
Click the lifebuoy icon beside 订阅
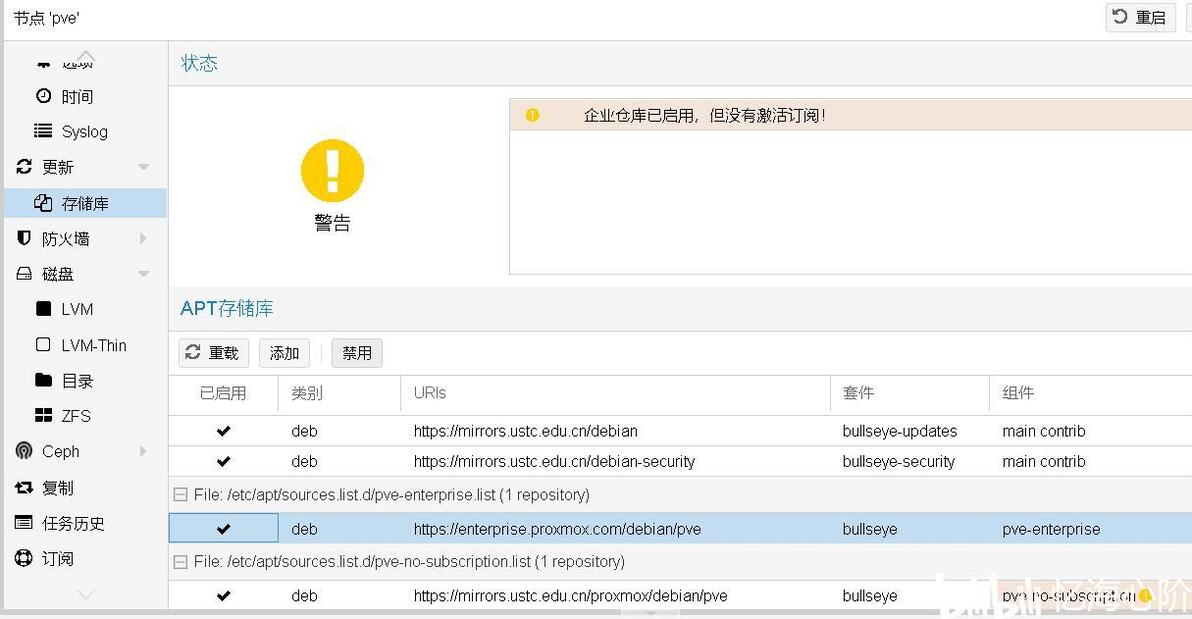click(x=24, y=558)
